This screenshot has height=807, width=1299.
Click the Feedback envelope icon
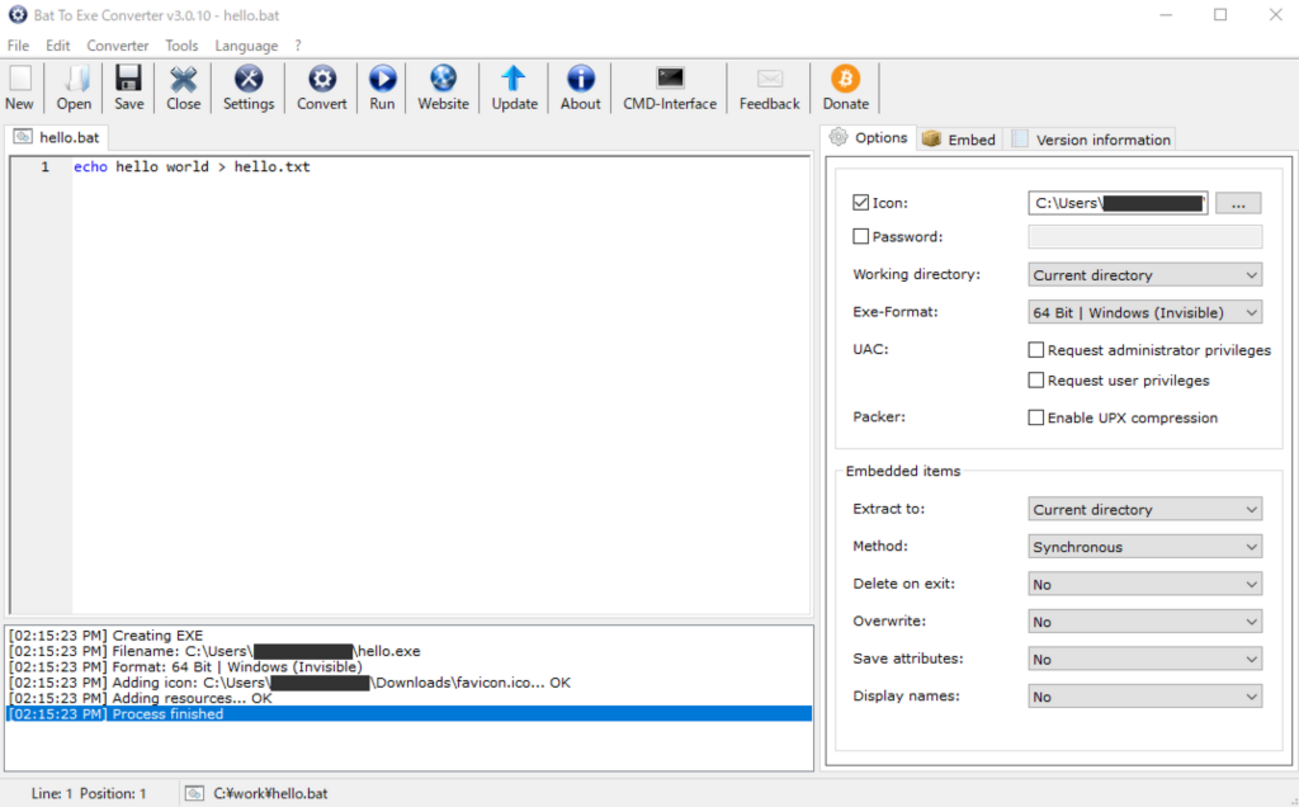pyautogui.click(x=769, y=79)
